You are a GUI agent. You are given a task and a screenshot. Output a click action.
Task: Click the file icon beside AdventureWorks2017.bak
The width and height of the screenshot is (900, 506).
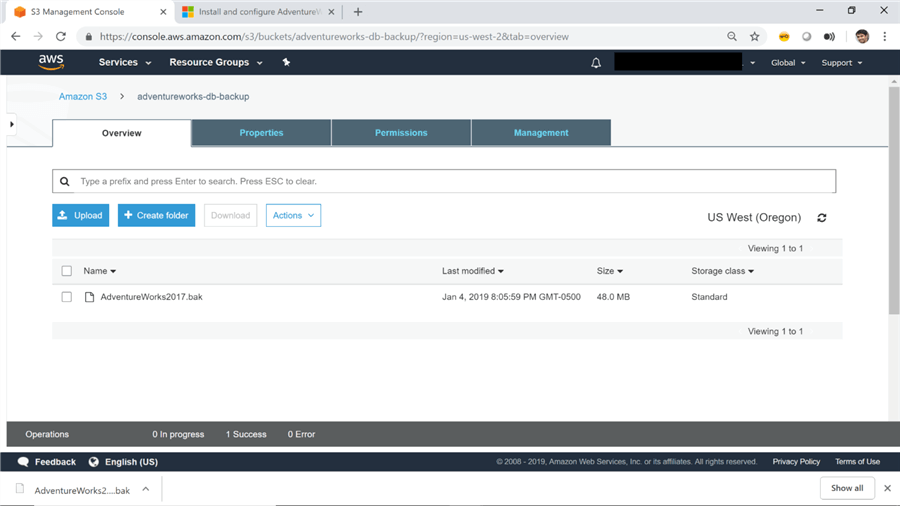tap(89, 297)
